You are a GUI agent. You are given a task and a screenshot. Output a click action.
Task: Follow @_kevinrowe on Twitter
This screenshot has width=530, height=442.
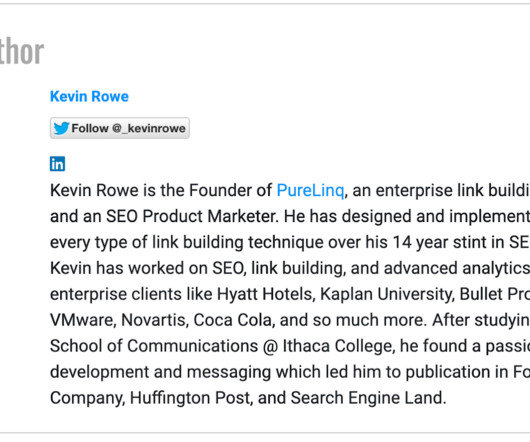pos(120,128)
